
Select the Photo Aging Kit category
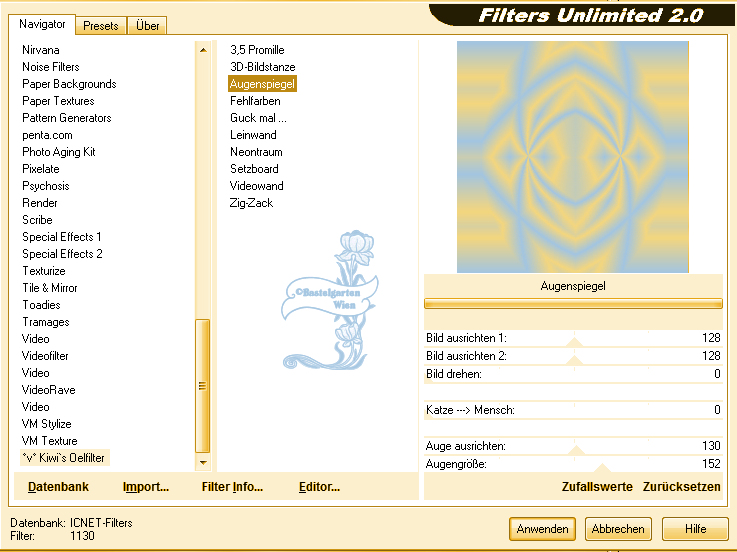point(59,152)
